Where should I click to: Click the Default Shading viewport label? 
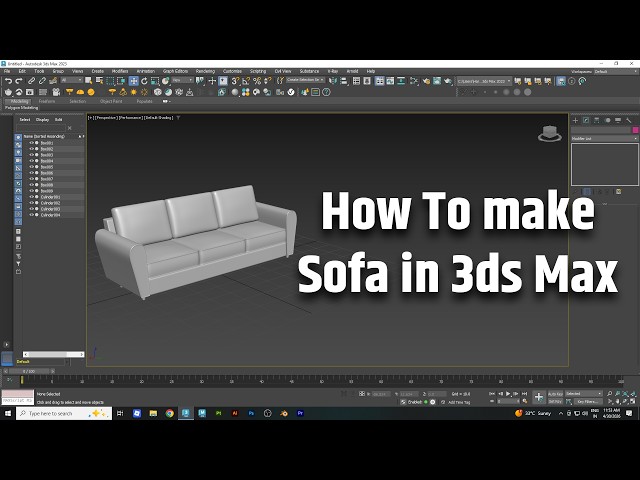click(158, 118)
